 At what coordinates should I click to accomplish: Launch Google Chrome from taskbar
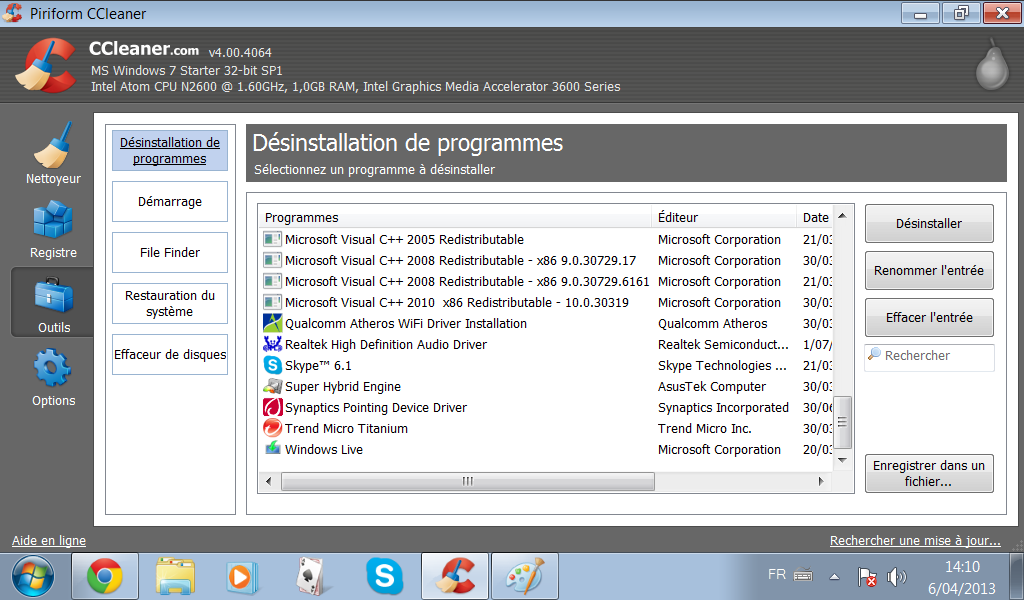tap(104, 576)
